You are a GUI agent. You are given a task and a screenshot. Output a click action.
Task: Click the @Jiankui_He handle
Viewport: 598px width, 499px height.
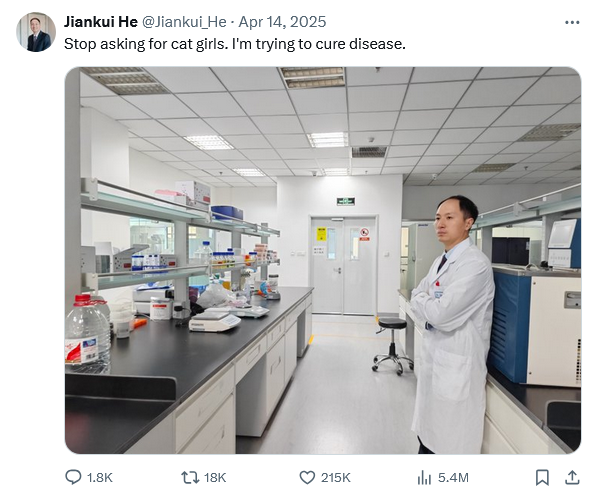(184, 22)
